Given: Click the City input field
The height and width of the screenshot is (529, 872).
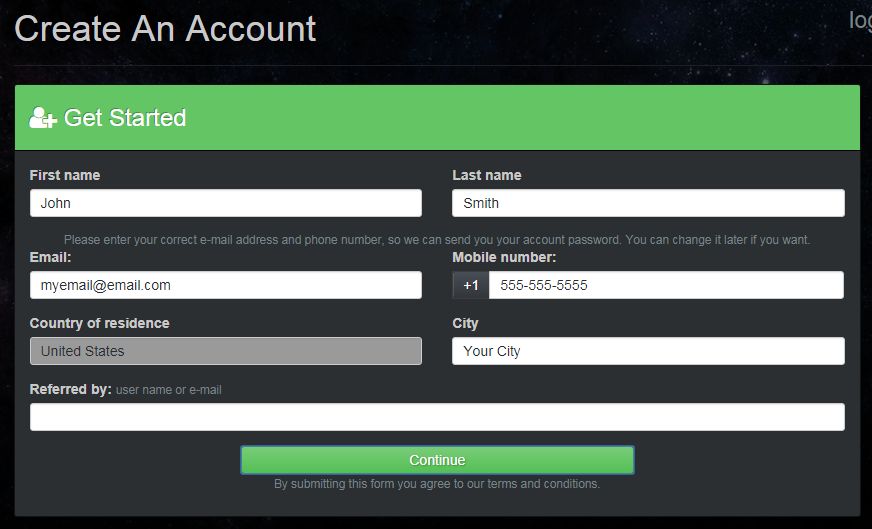Looking at the screenshot, I should [648, 351].
